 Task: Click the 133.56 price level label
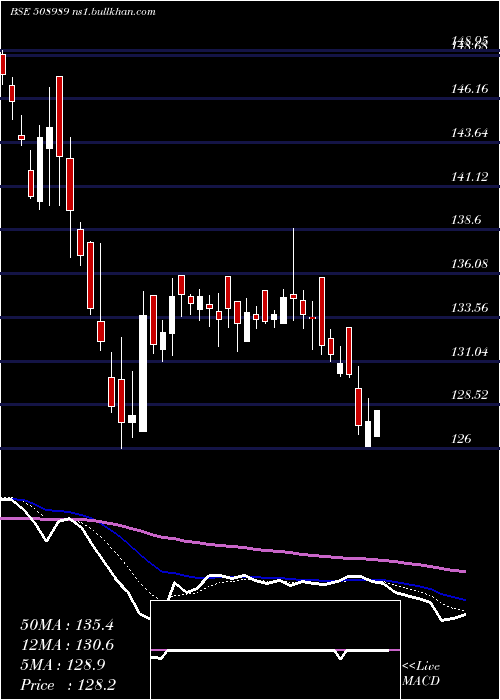[468, 308]
